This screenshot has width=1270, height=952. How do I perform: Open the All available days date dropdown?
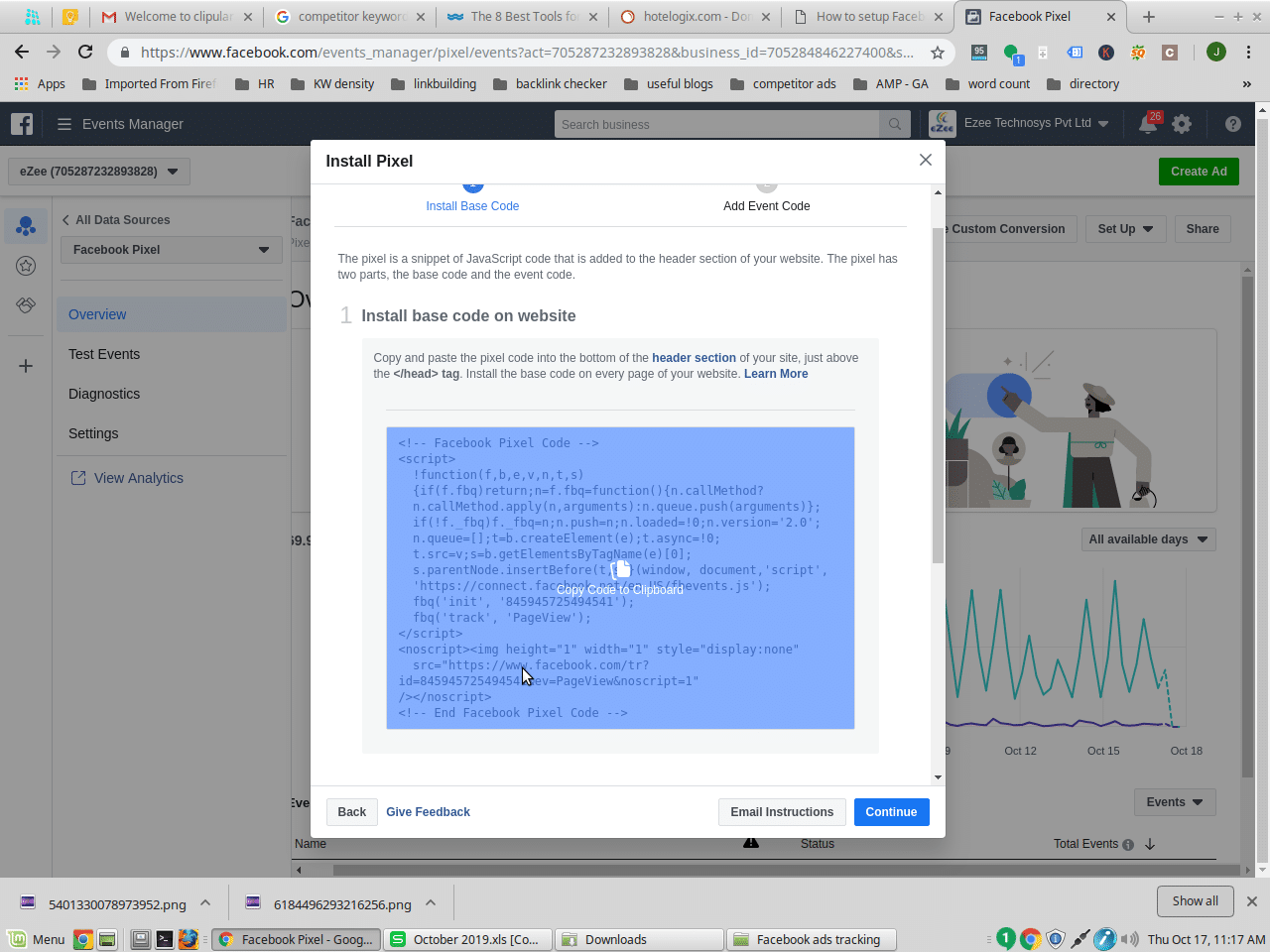1148,539
